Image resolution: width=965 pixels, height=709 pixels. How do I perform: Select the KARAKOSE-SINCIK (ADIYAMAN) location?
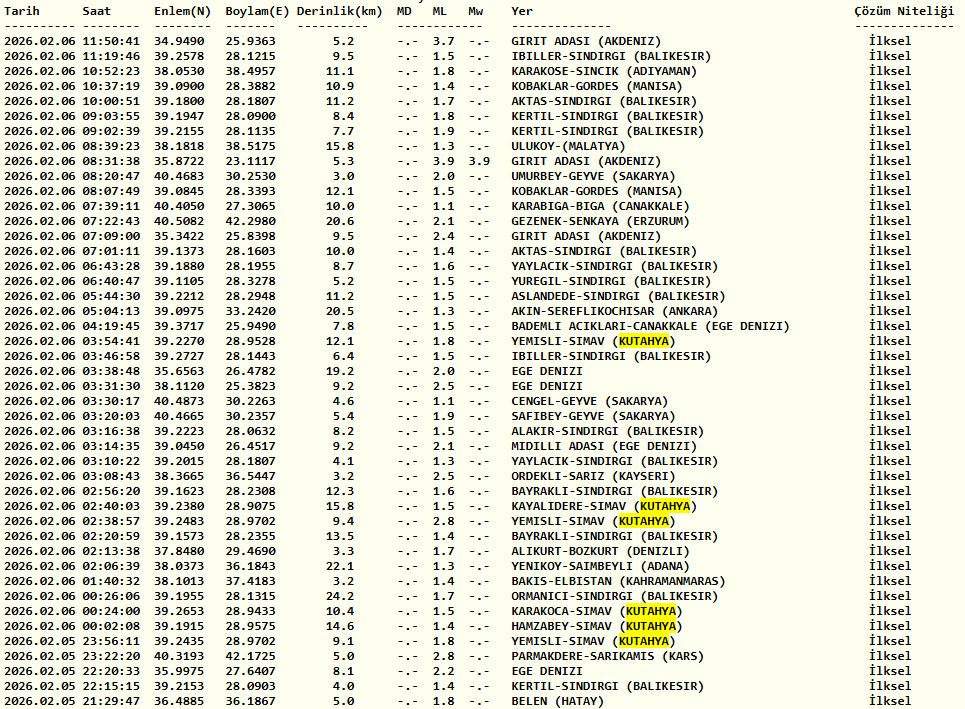tap(604, 71)
